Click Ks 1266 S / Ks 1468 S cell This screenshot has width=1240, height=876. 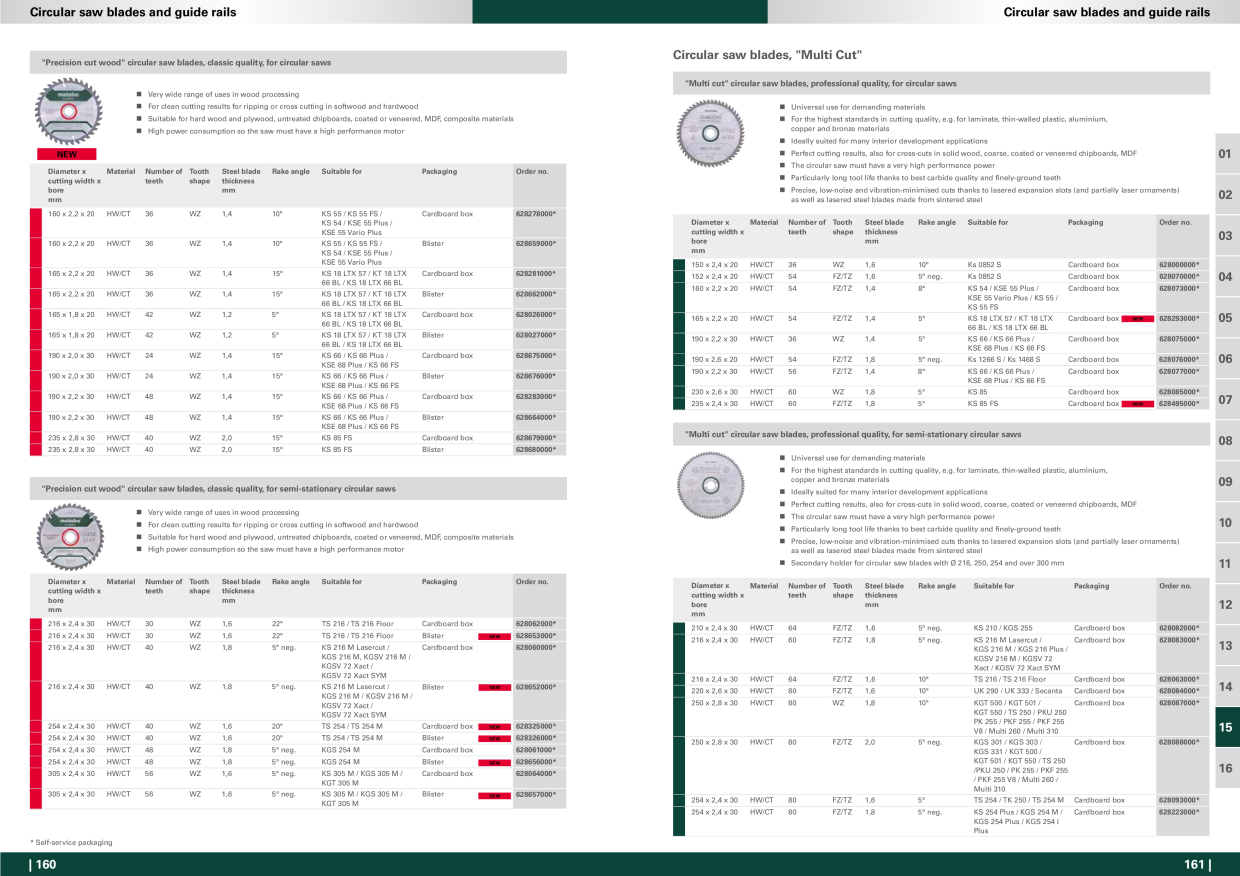tap(1004, 359)
